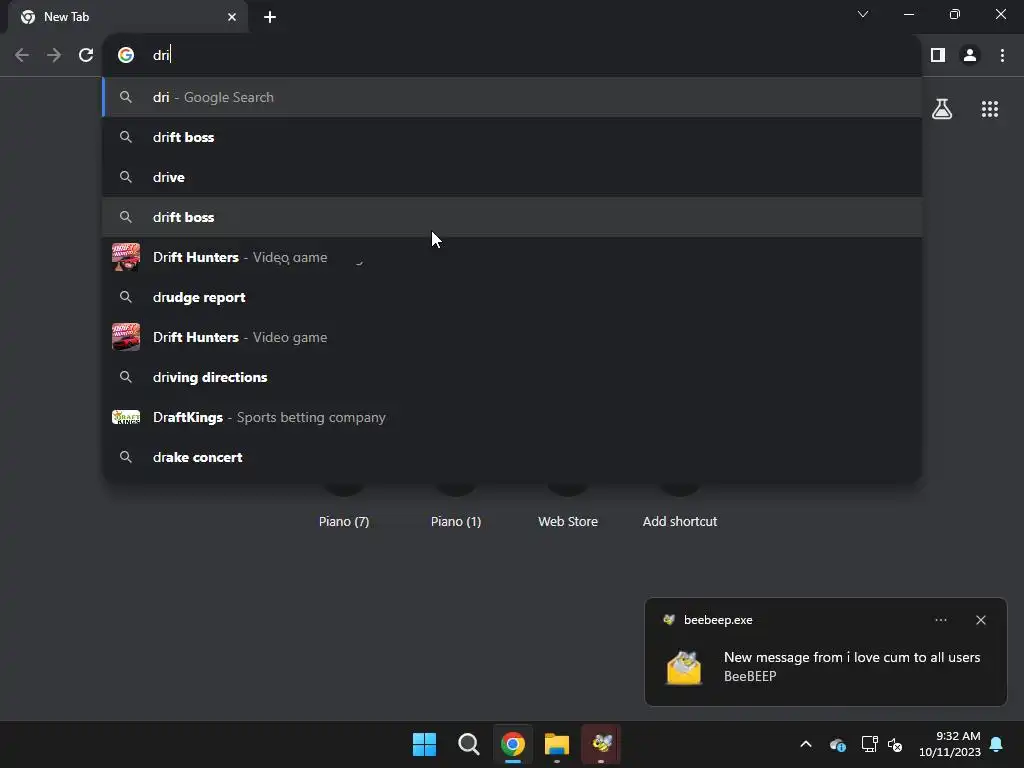Select the first 'drift boss' suggestion
The image size is (1024, 768).
point(512,137)
